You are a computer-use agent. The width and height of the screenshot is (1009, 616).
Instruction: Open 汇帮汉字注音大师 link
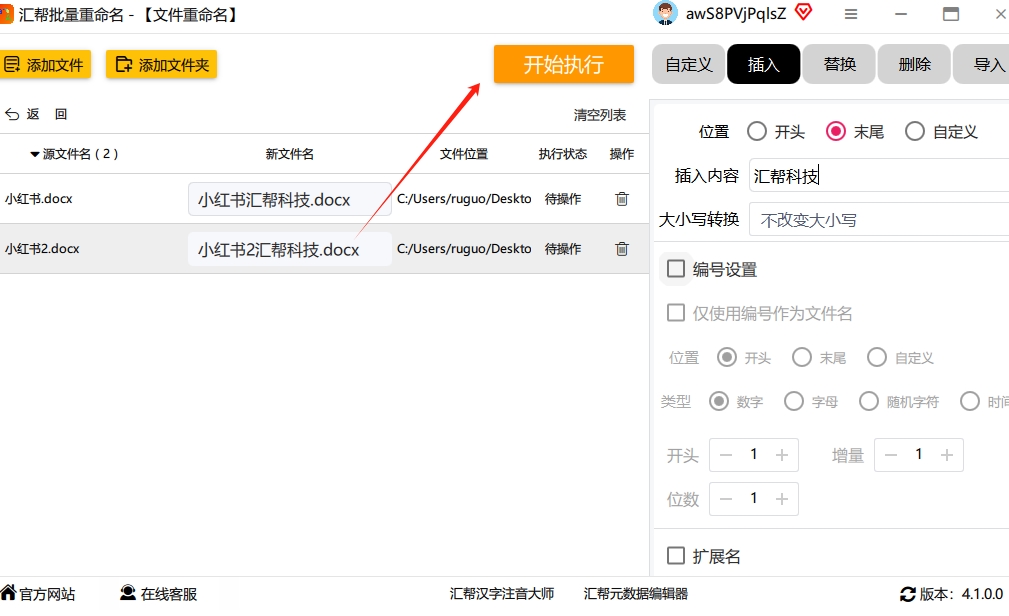tap(501, 593)
